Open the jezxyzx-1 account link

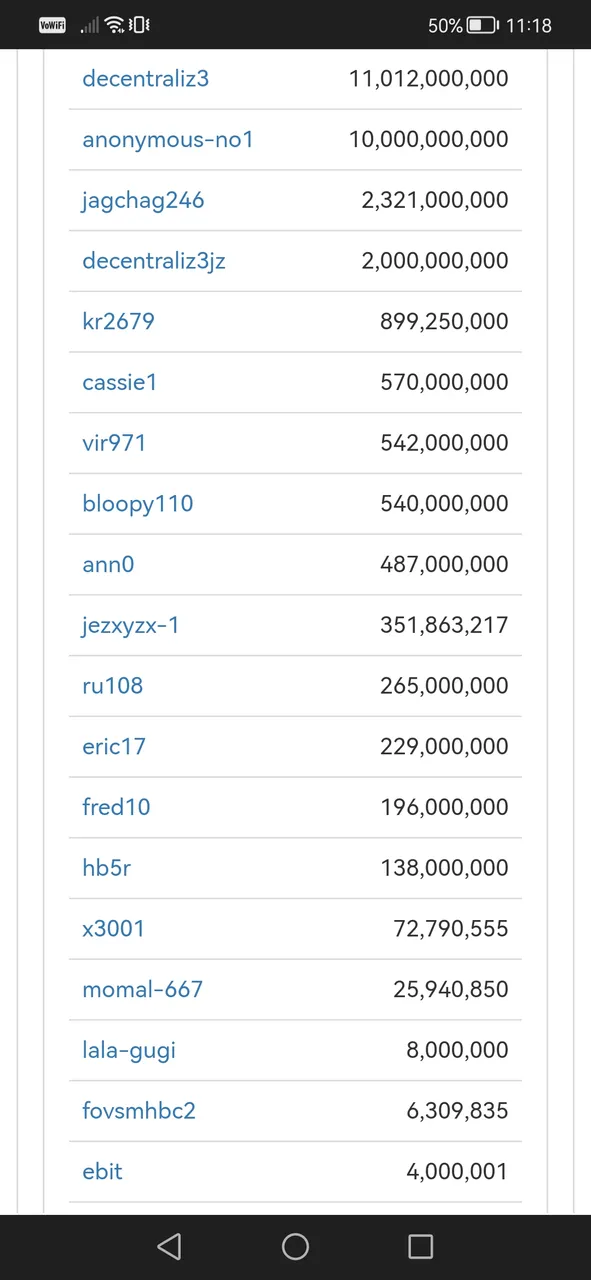click(x=131, y=625)
